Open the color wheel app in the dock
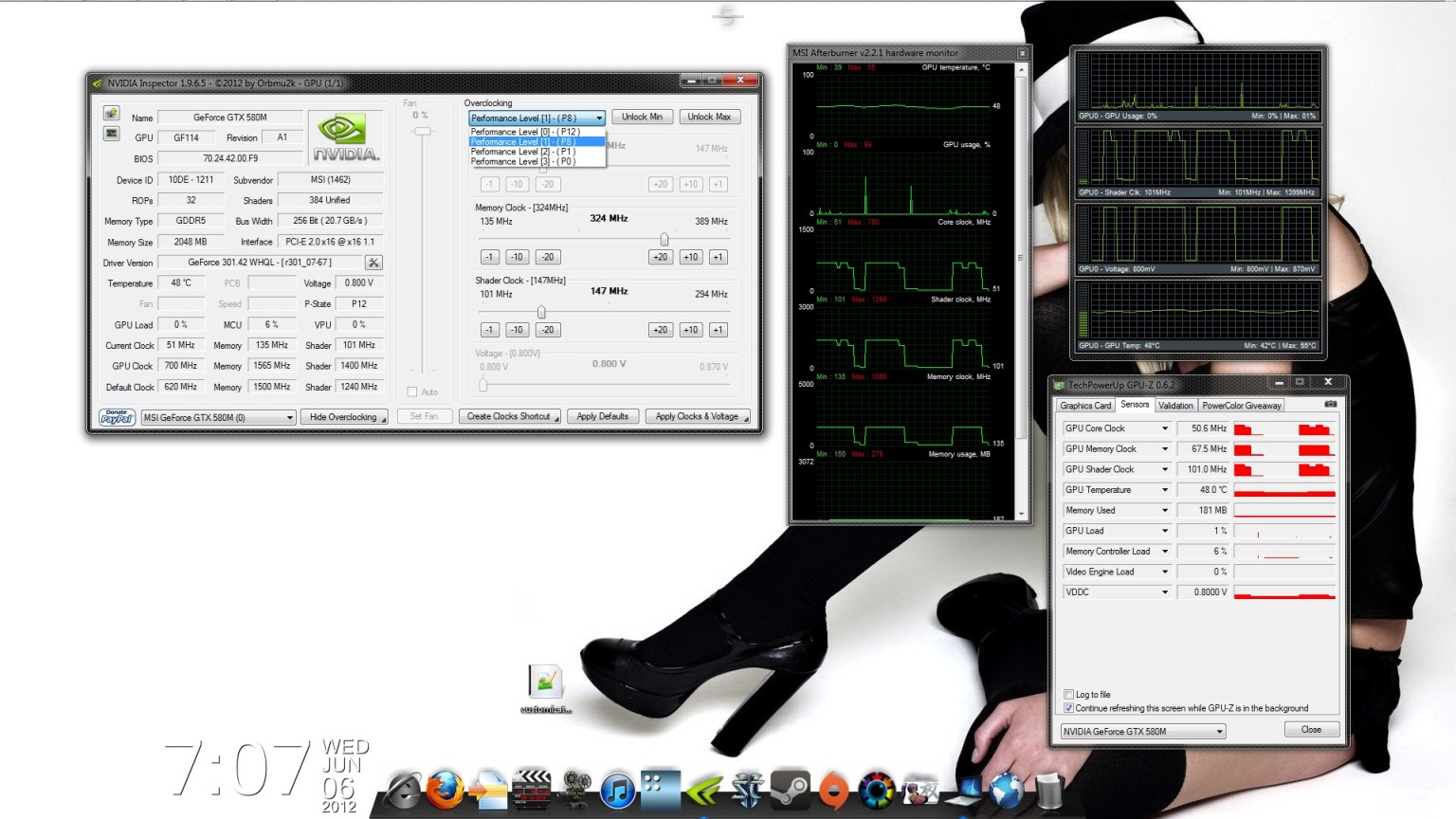Image resolution: width=1456 pixels, height=819 pixels. coord(877,789)
